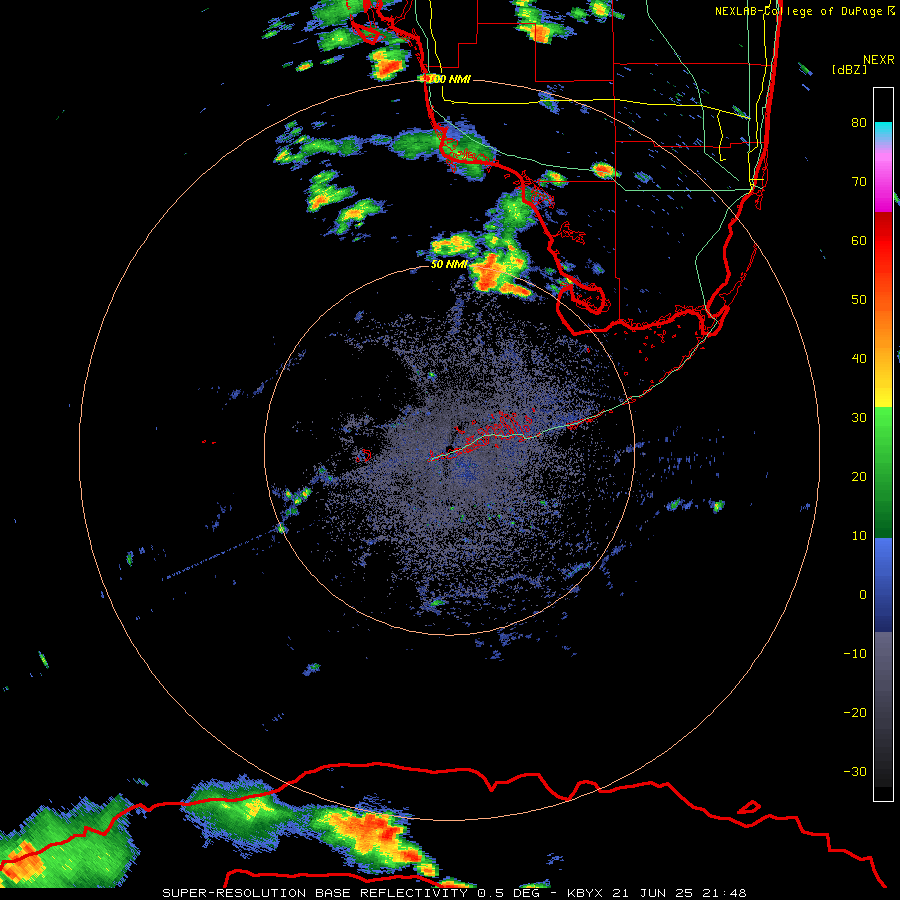Image resolution: width=900 pixels, height=900 pixels.
Task: Click the 10 value on the dBZ scale
Action: pyautogui.click(x=859, y=536)
